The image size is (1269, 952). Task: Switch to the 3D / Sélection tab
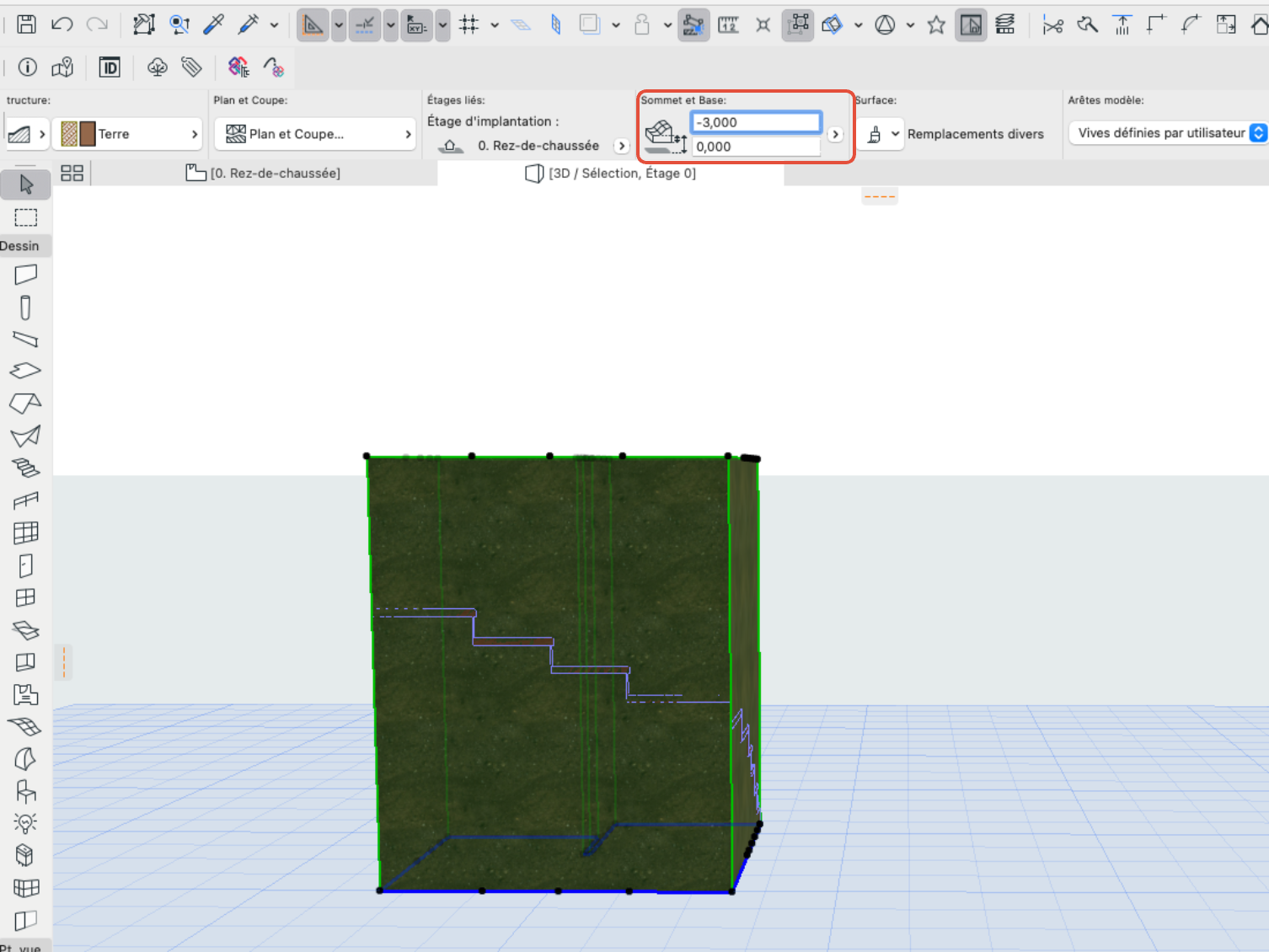611,173
